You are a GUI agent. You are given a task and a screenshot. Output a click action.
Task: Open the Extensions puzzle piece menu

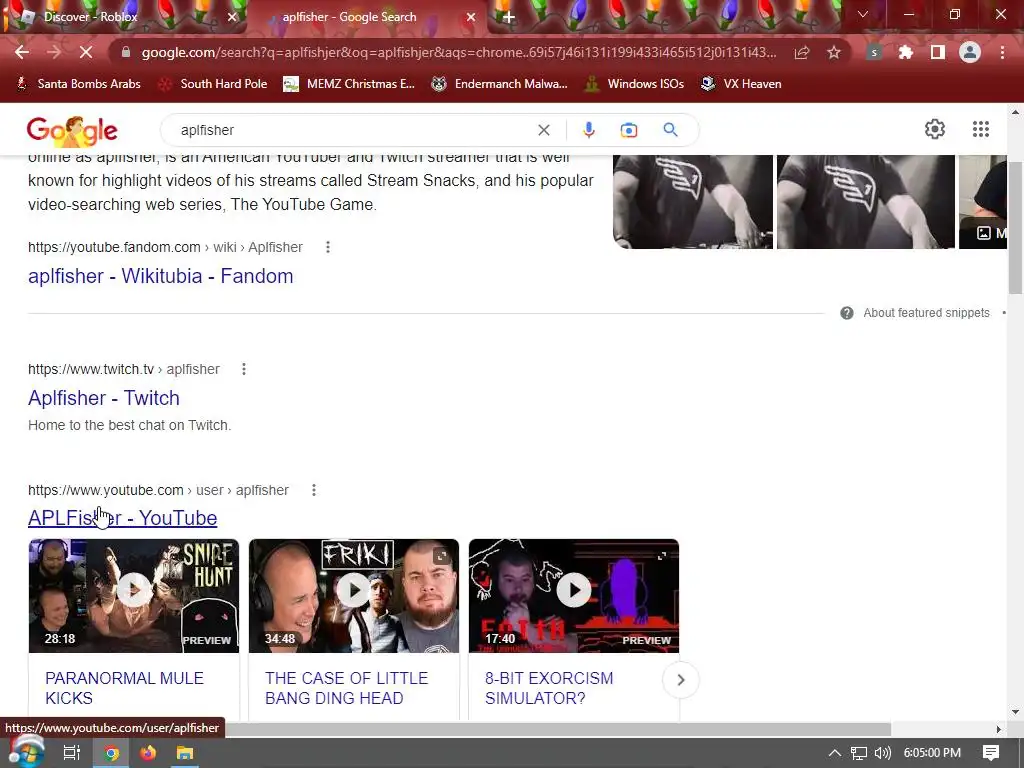[905, 52]
